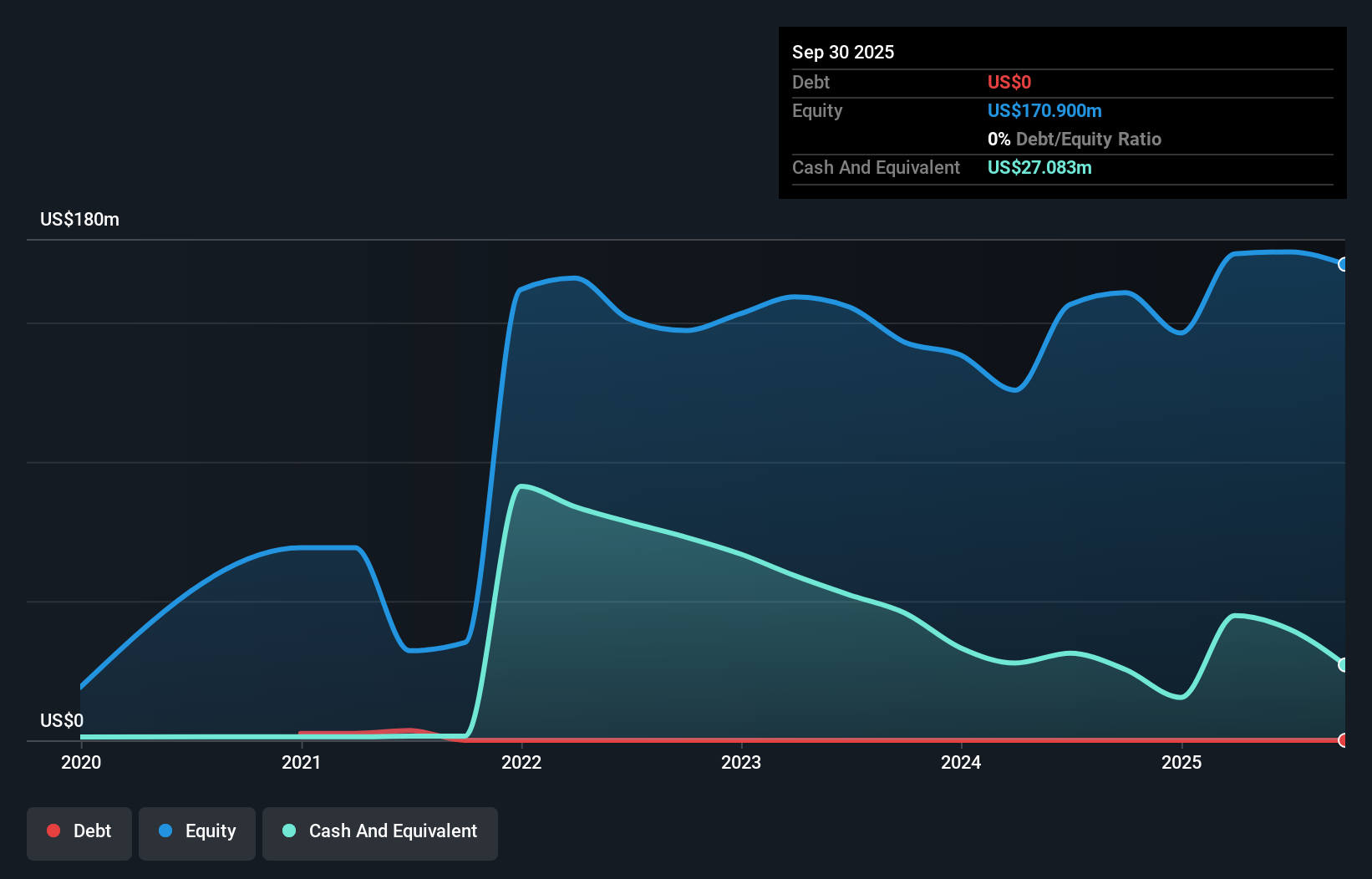
Task: Click the US$0 Debt value in tooltip
Action: click(x=1009, y=82)
